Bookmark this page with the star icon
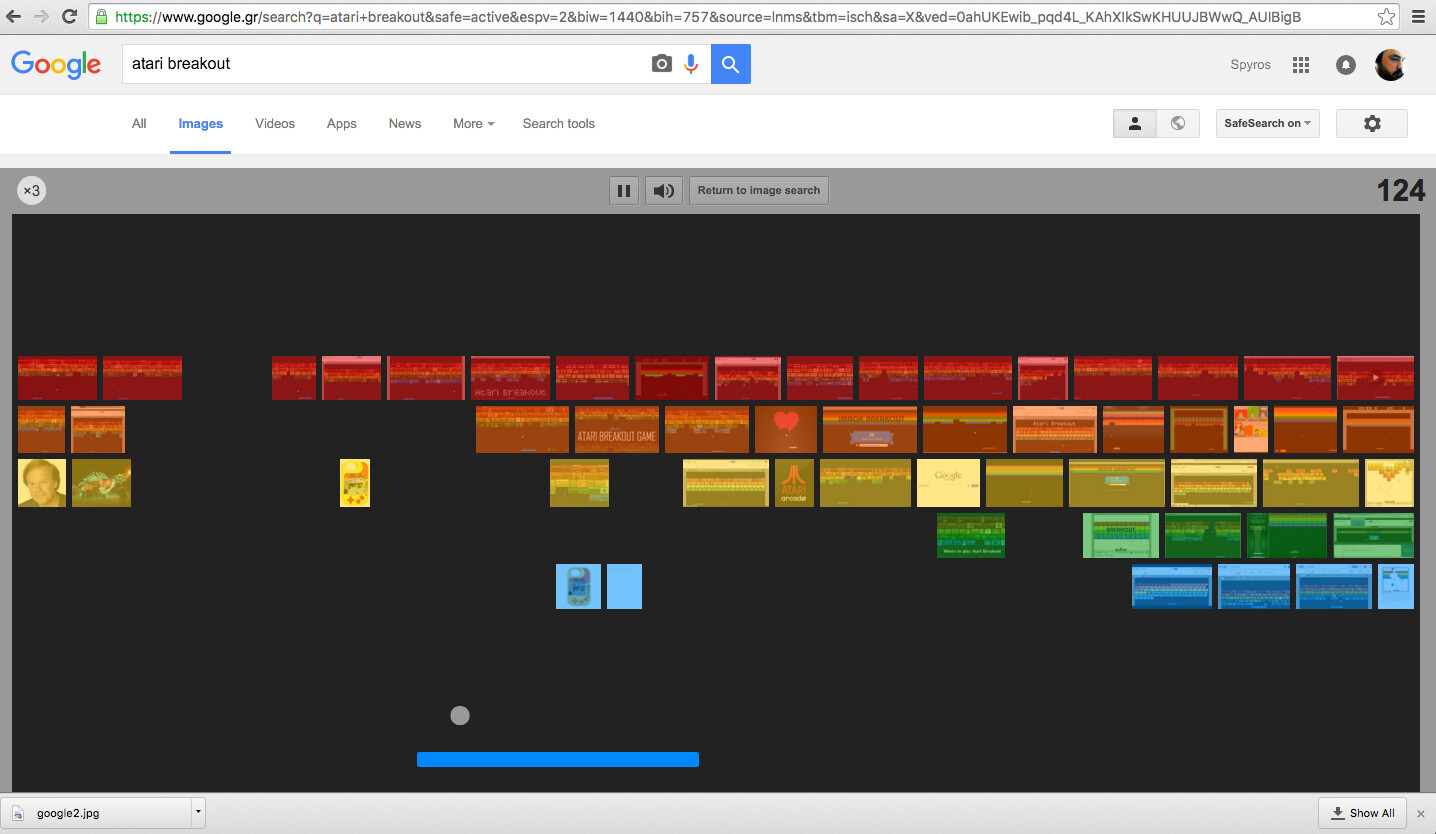The image size is (1436, 834). coord(1386,17)
